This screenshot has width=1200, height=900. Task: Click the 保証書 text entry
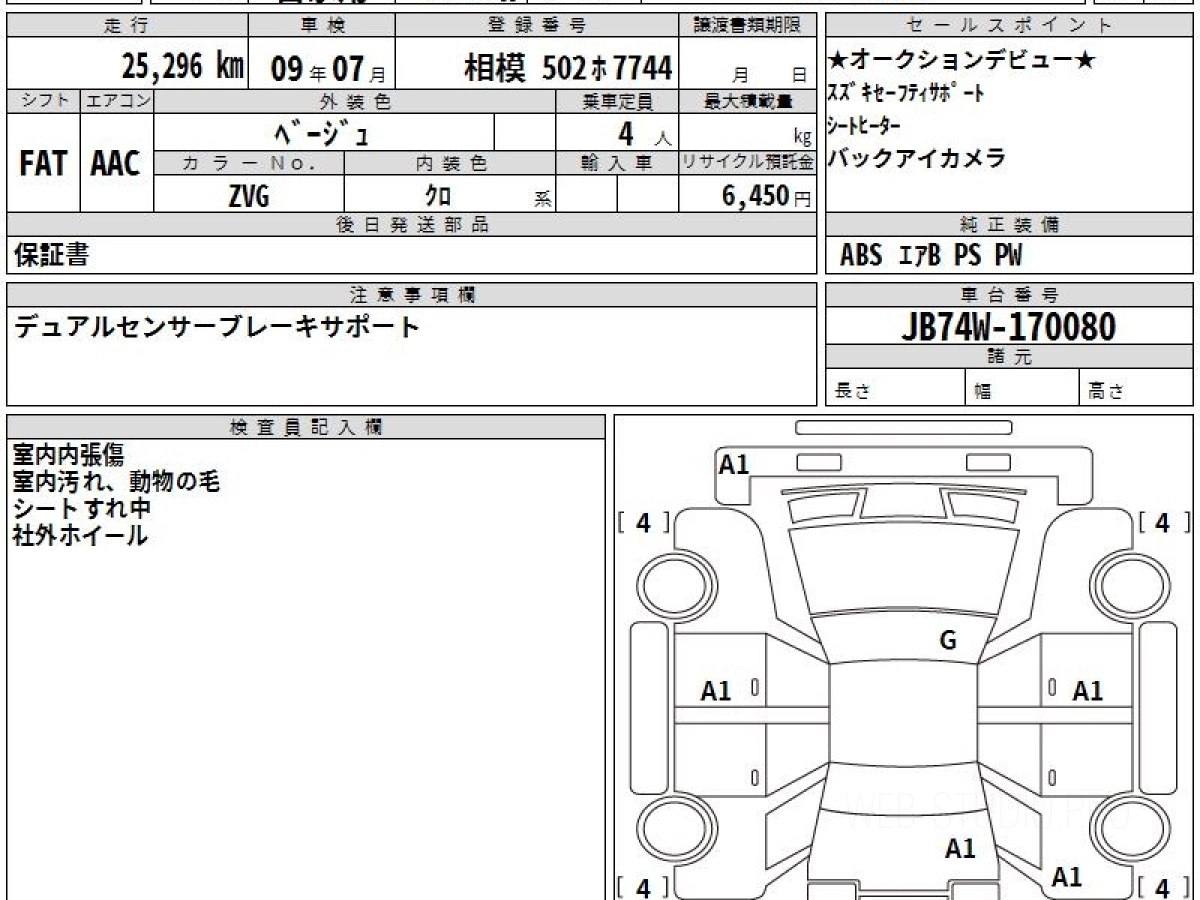[x=51, y=256]
